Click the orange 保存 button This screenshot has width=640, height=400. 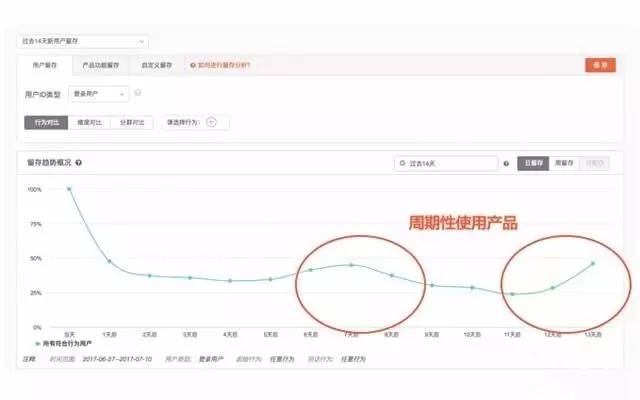tap(600, 65)
